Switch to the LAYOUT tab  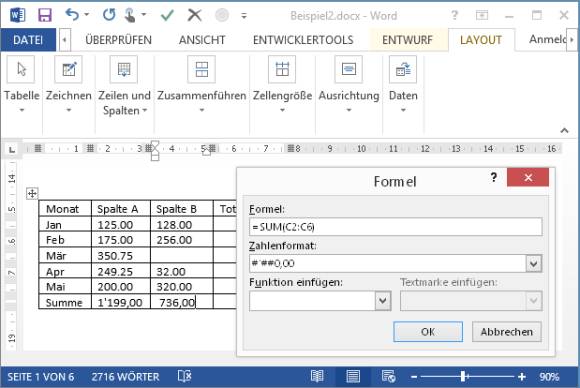click(x=481, y=40)
